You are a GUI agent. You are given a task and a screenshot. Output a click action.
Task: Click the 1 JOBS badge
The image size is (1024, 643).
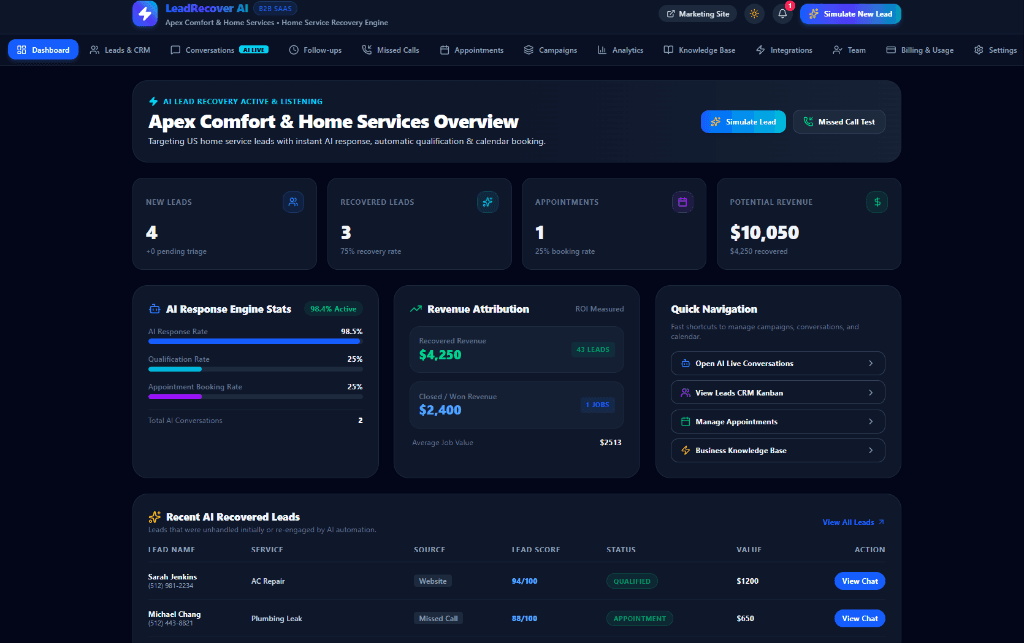coord(598,405)
